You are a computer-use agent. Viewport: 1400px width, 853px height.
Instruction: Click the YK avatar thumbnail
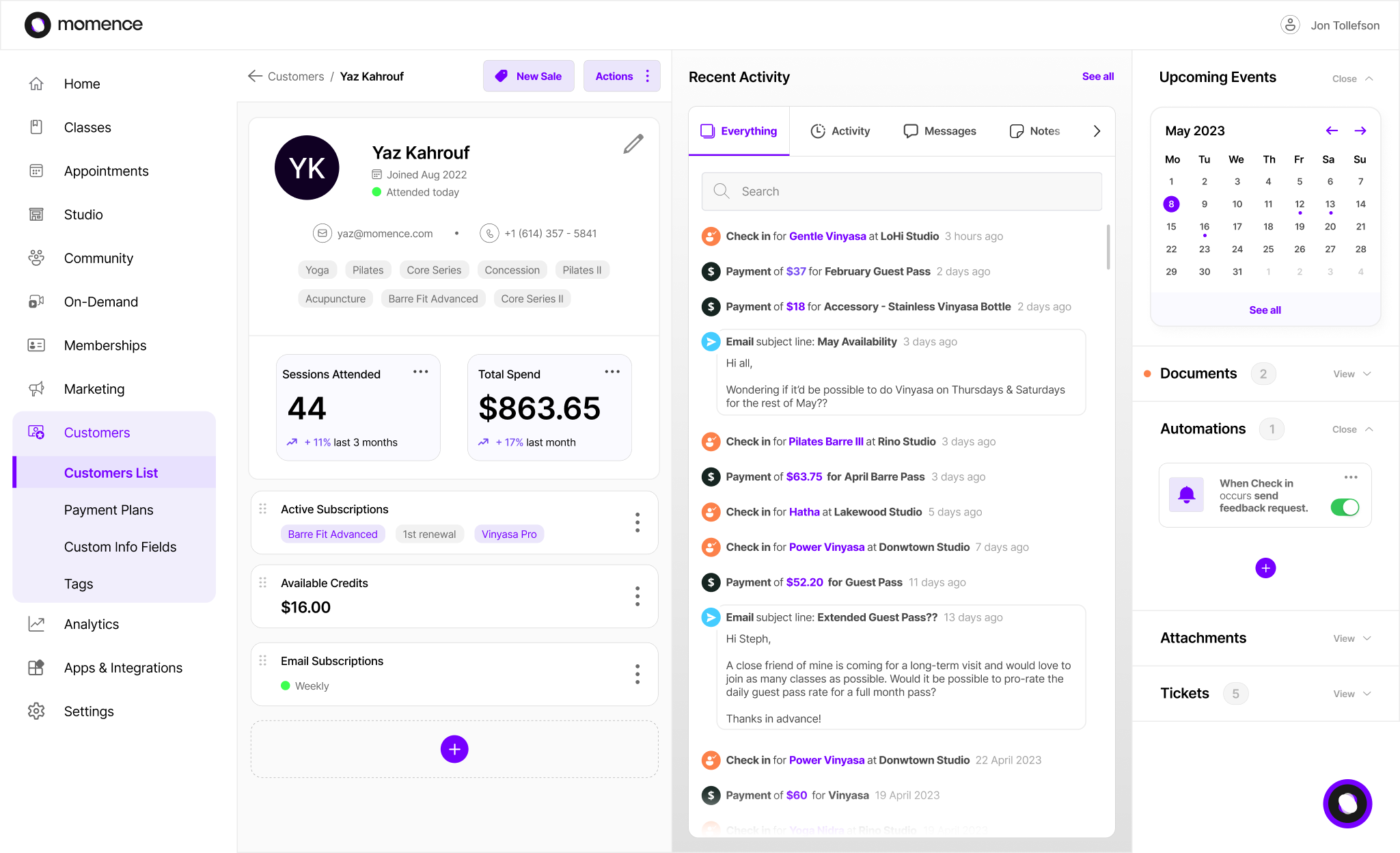click(307, 167)
